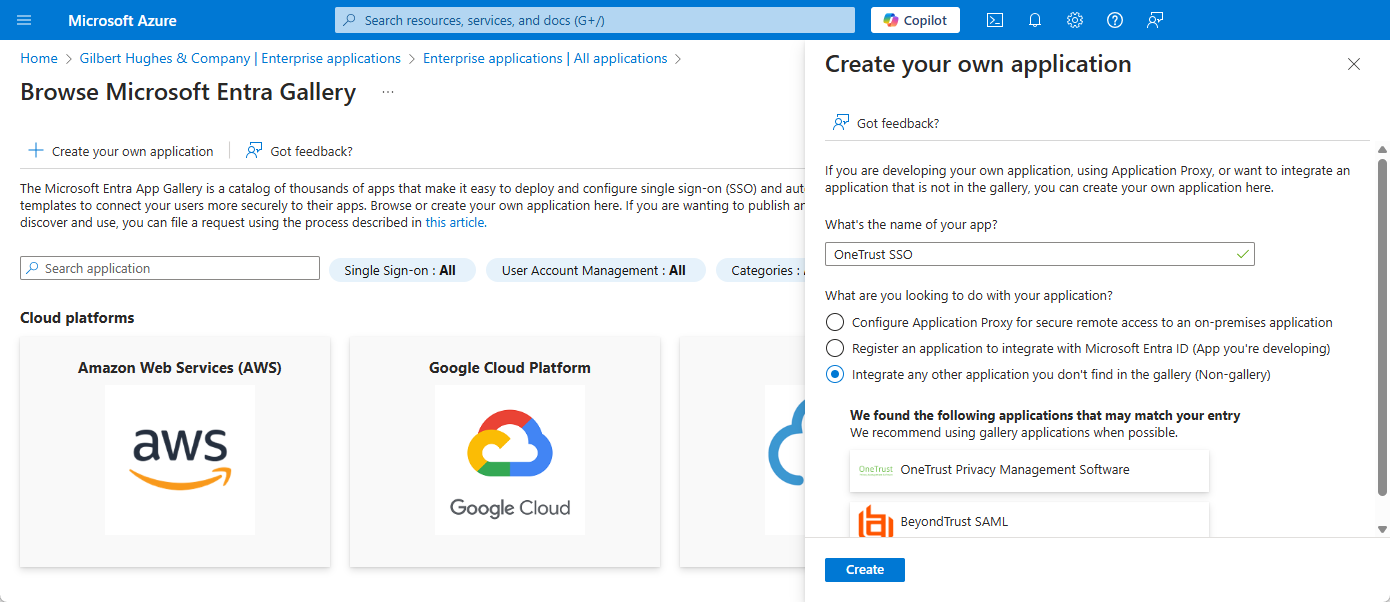The width and height of the screenshot is (1390, 602).
Task: Launch Cloud Shell from the top bar
Action: 995,20
